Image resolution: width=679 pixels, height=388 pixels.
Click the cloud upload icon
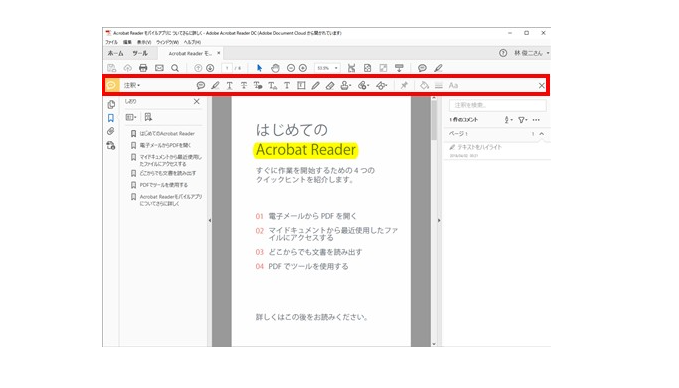pyautogui.click(x=127, y=68)
